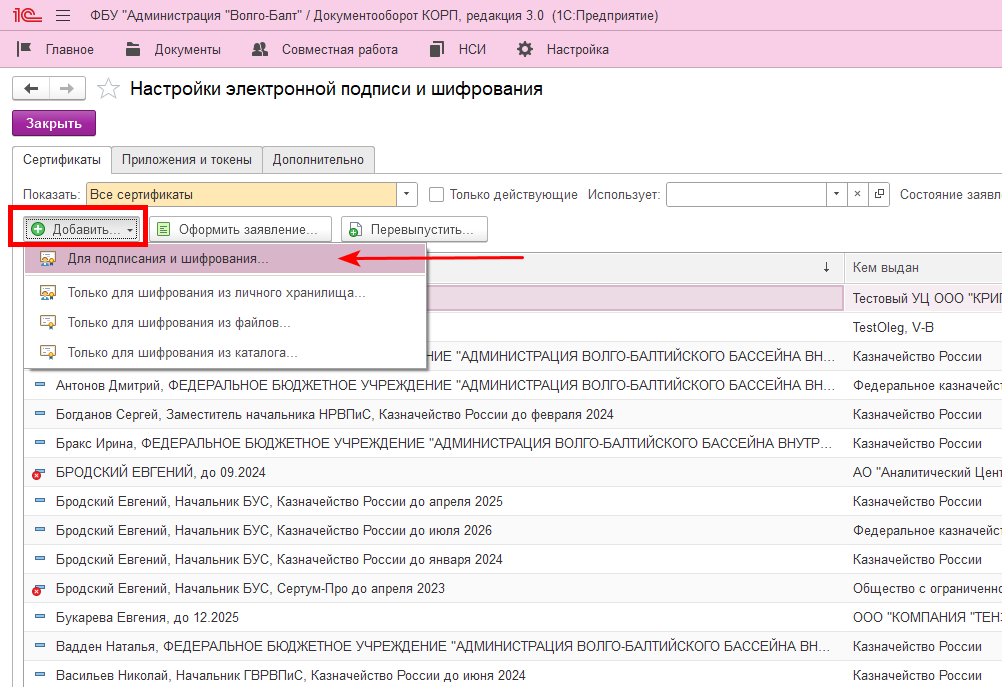Expand the Использует dropdown arrow
The width and height of the screenshot is (1002, 687).
[x=836, y=195]
